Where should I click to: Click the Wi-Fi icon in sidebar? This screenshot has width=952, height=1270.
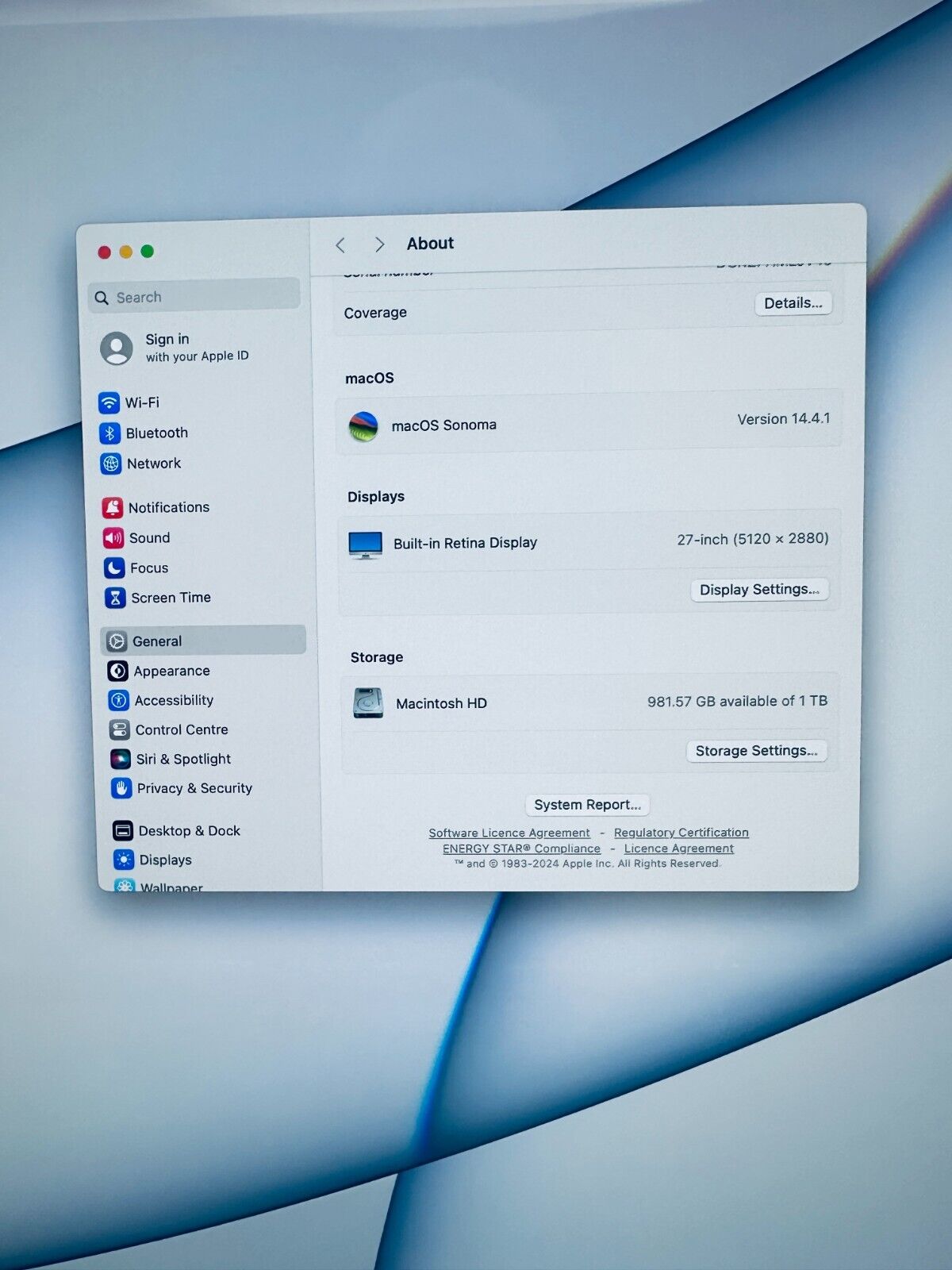[109, 402]
